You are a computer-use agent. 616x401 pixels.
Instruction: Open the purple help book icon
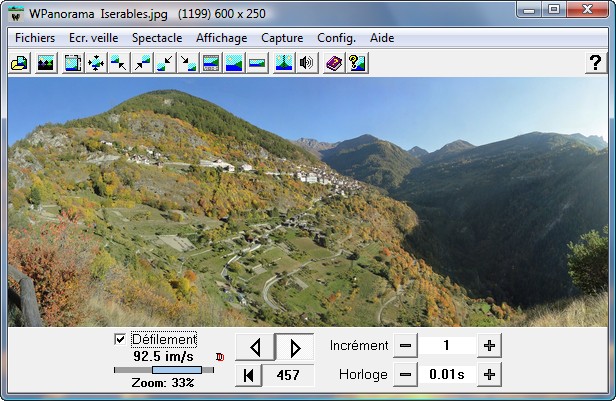[333, 63]
